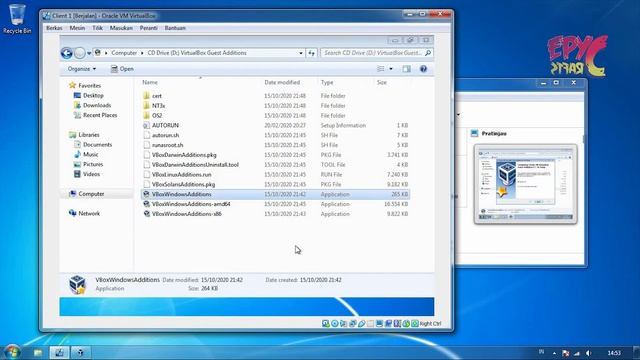Click the Explorer Forward arrow button
The height and width of the screenshot is (360, 640).
click(x=80, y=53)
